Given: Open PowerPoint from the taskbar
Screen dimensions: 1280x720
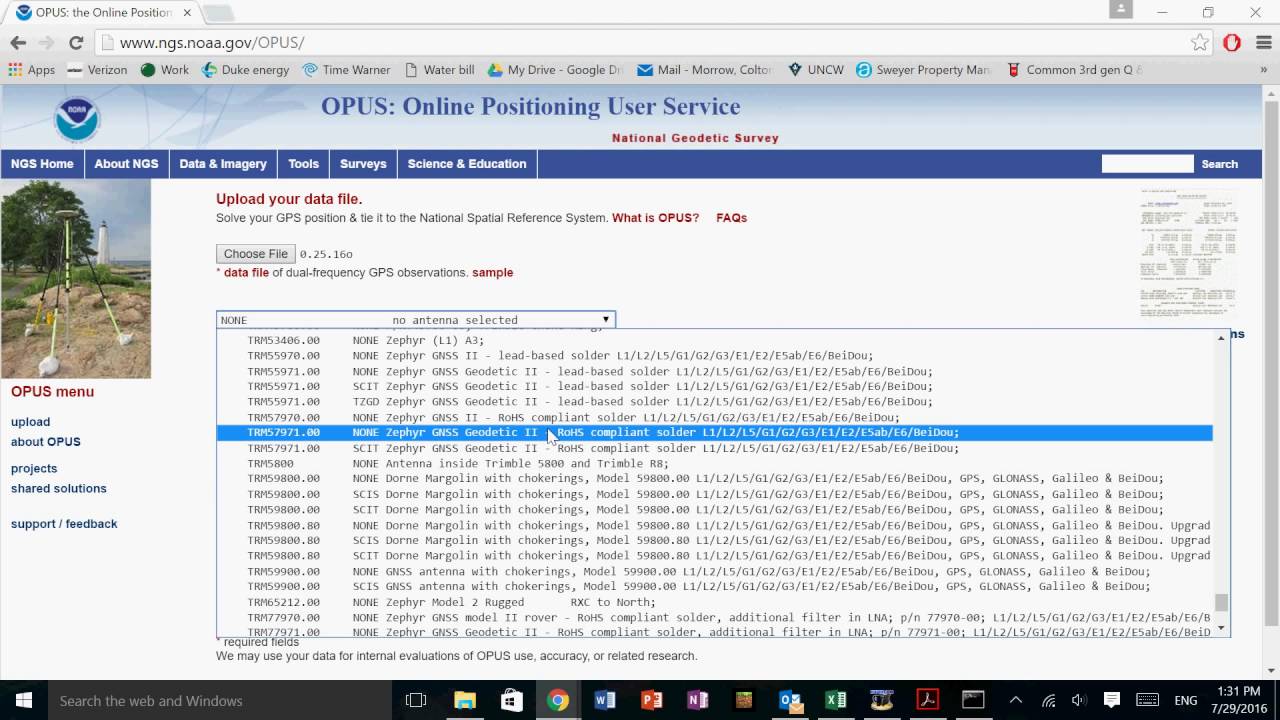Looking at the screenshot, I should pos(651,700).
